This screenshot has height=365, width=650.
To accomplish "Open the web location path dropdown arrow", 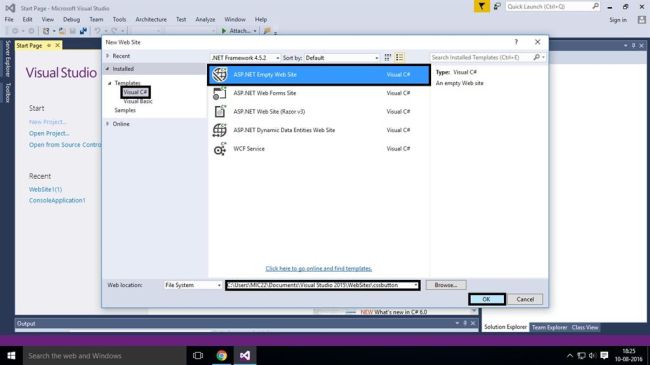I will pos(415,285).
